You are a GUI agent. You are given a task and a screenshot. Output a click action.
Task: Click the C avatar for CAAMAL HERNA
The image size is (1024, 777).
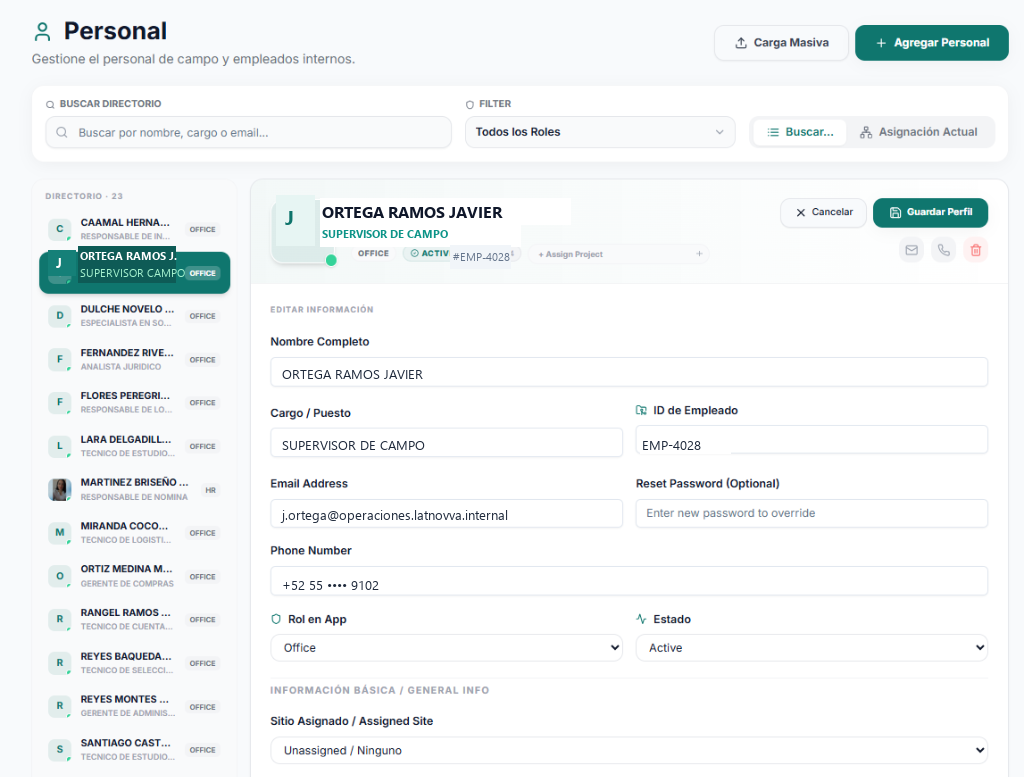pos(59,229)
